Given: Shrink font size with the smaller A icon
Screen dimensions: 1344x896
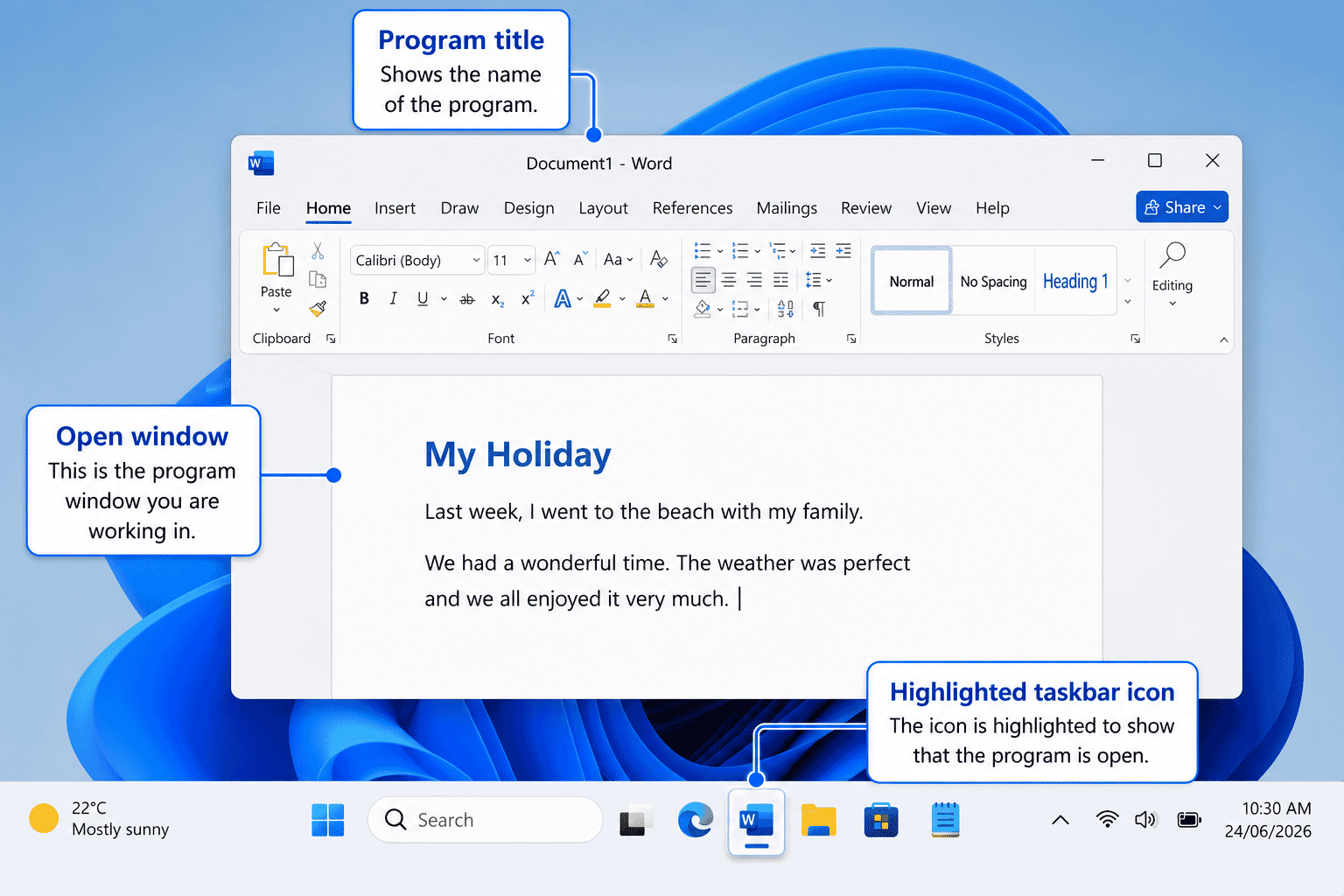Looking at the screenshot, I should point(579,260).
